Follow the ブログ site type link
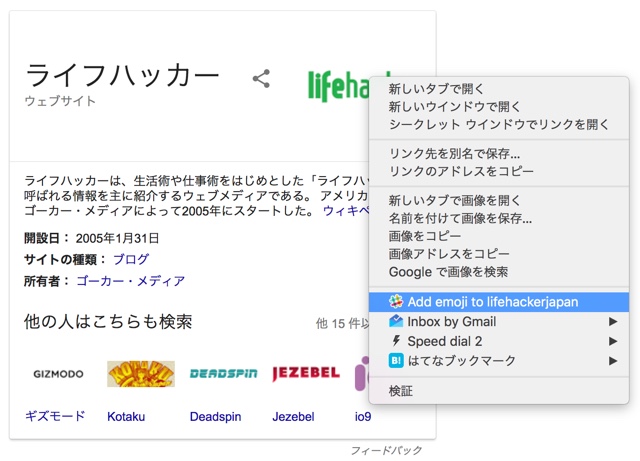Viewport: 640px width, 461px height. tap(131, 259)
